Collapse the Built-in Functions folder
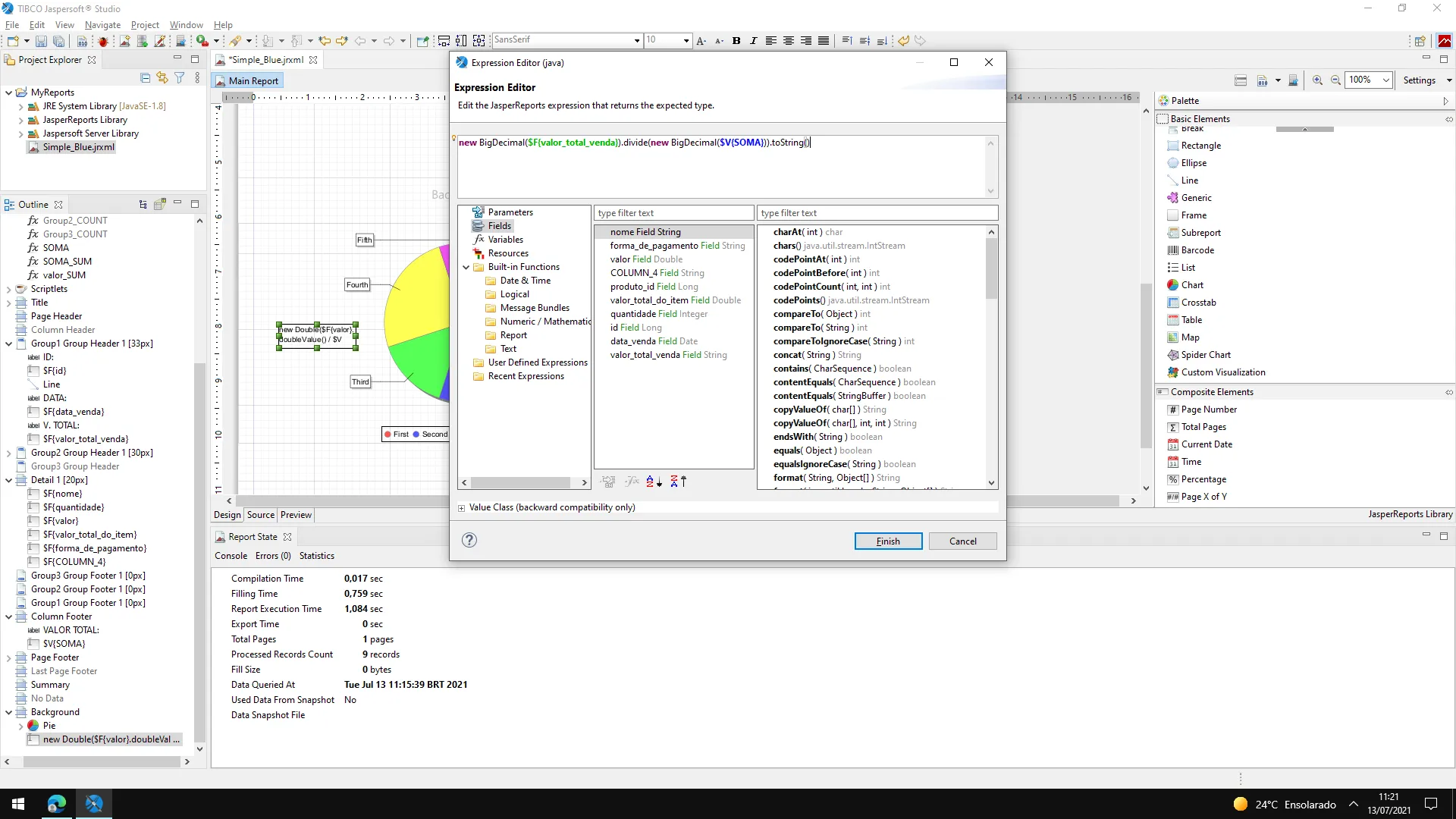1456x819 pixels. coord(466,267)
